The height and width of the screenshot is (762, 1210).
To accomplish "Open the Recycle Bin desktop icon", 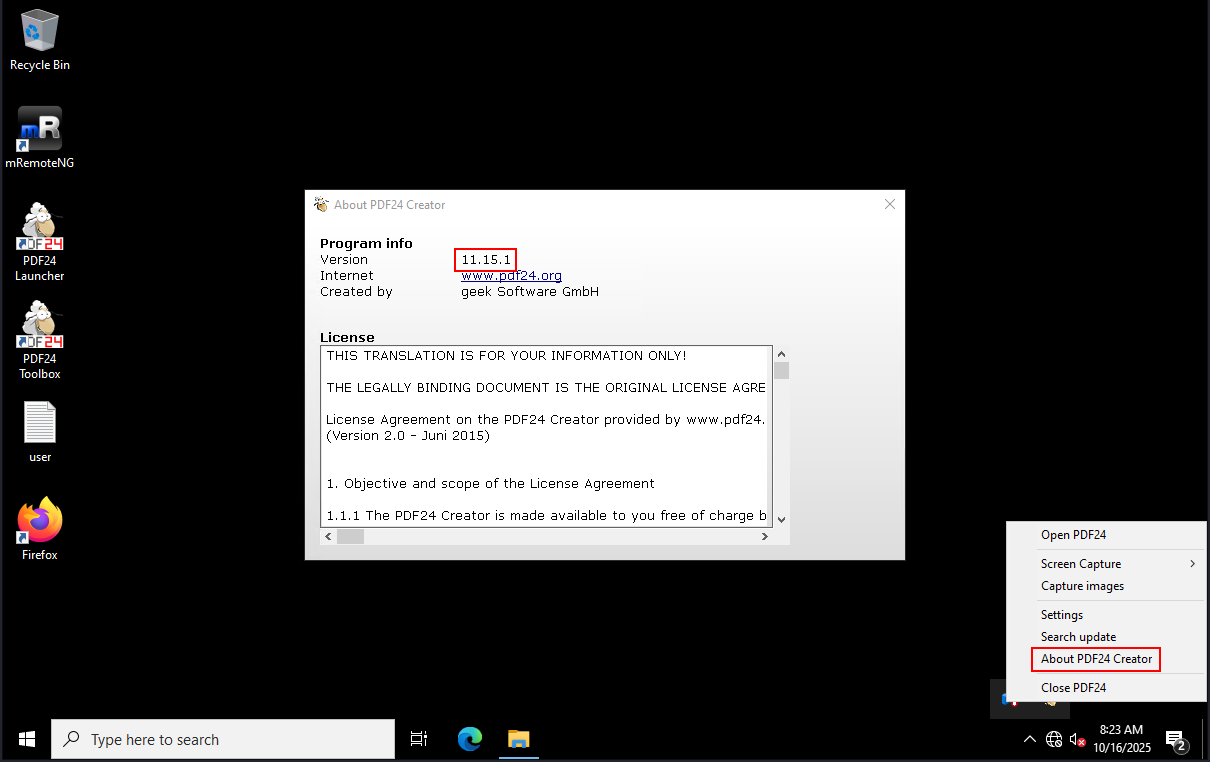I will [x=40, y=40].
